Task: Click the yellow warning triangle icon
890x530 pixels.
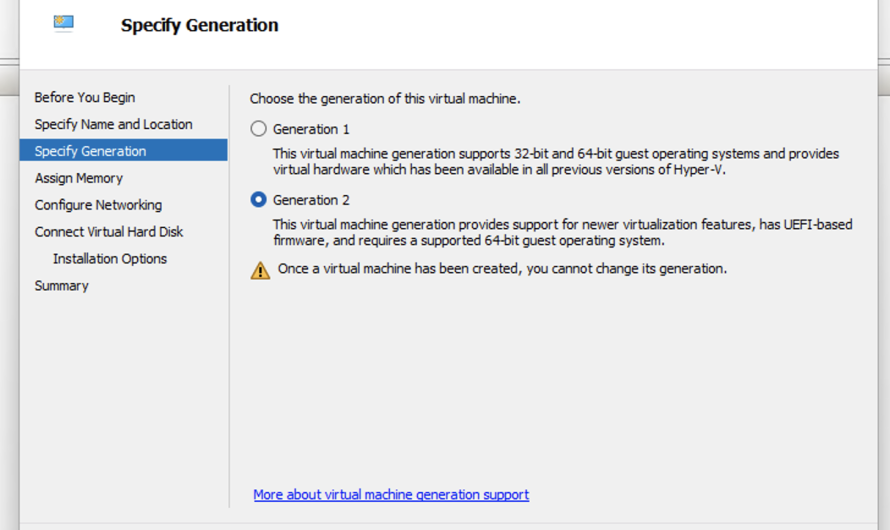Action: pos(260,270)
